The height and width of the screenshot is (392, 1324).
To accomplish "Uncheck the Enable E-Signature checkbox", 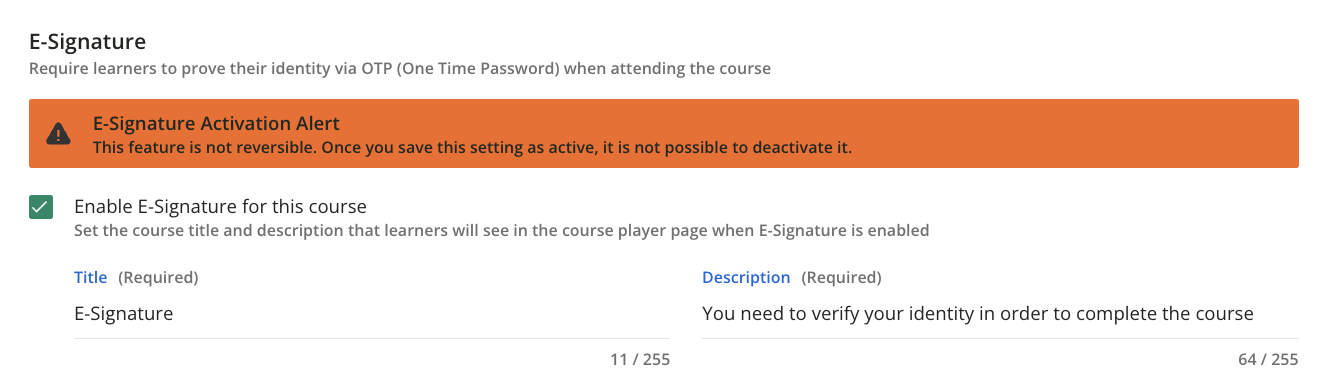I will (x=40, y=208).
